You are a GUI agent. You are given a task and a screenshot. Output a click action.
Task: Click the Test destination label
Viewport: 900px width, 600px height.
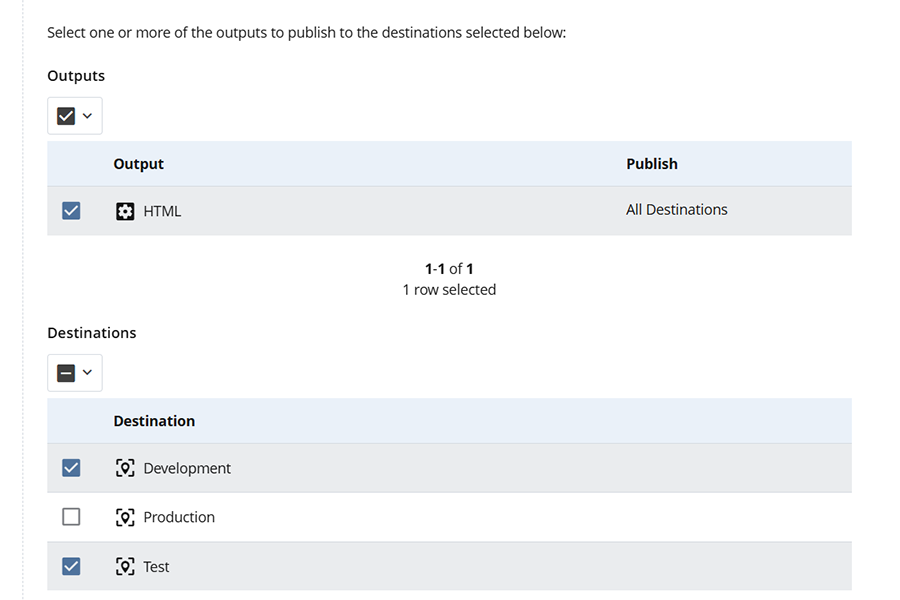(x=156, y=567)
